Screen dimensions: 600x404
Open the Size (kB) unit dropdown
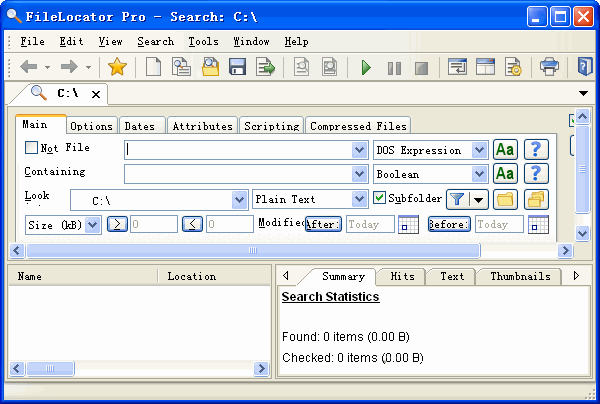93,225
